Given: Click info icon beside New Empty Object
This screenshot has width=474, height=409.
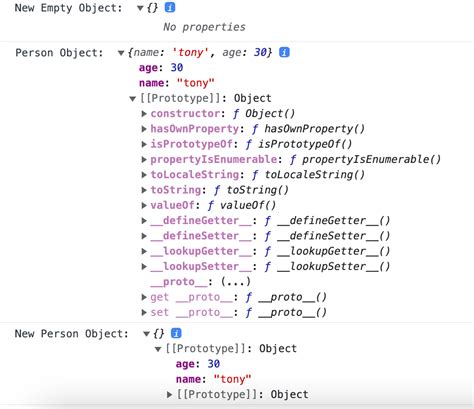Looking at the screenshot, I should (x=170, y=7).
